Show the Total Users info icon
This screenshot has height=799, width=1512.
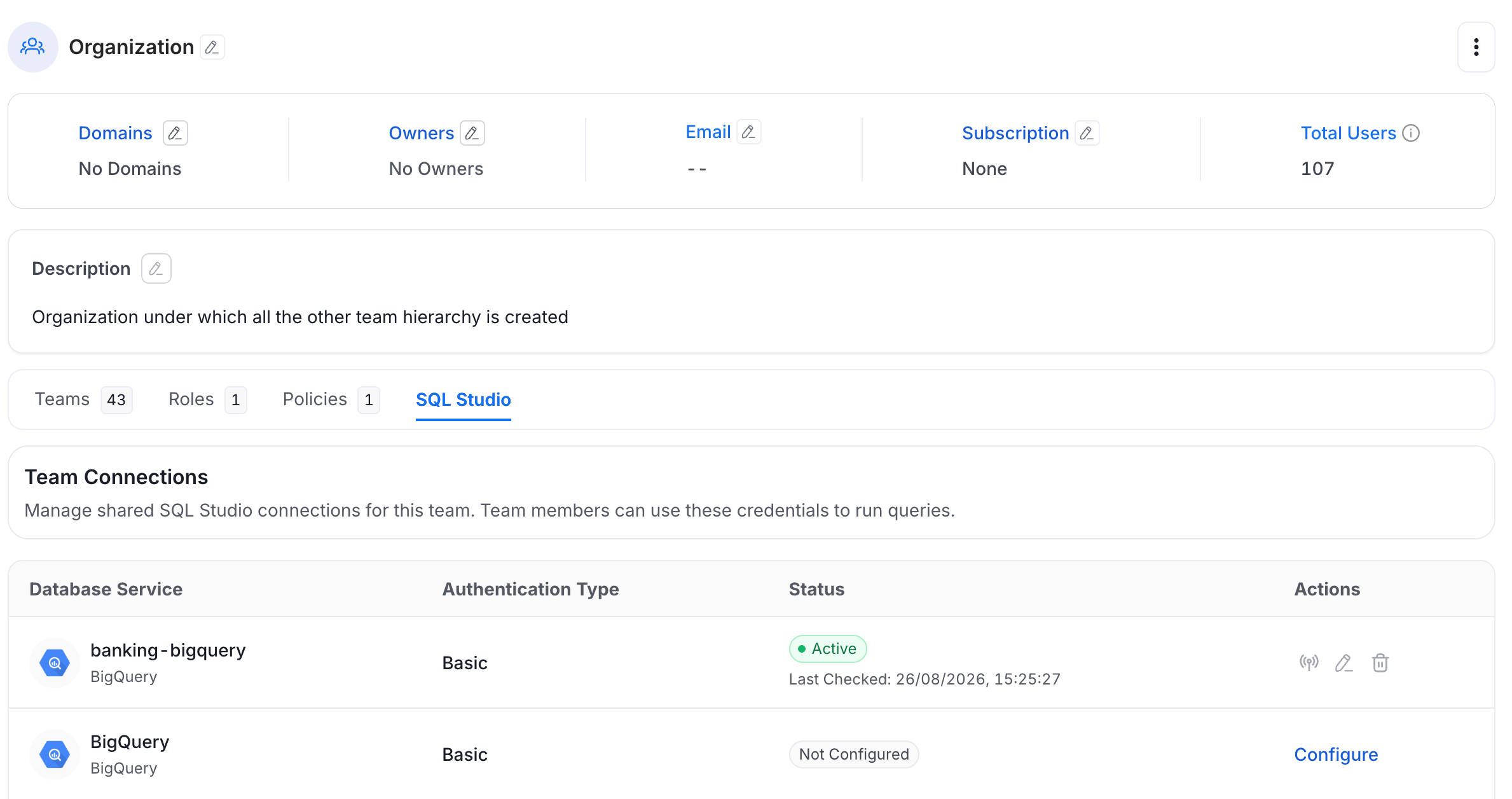(1411, 133)
